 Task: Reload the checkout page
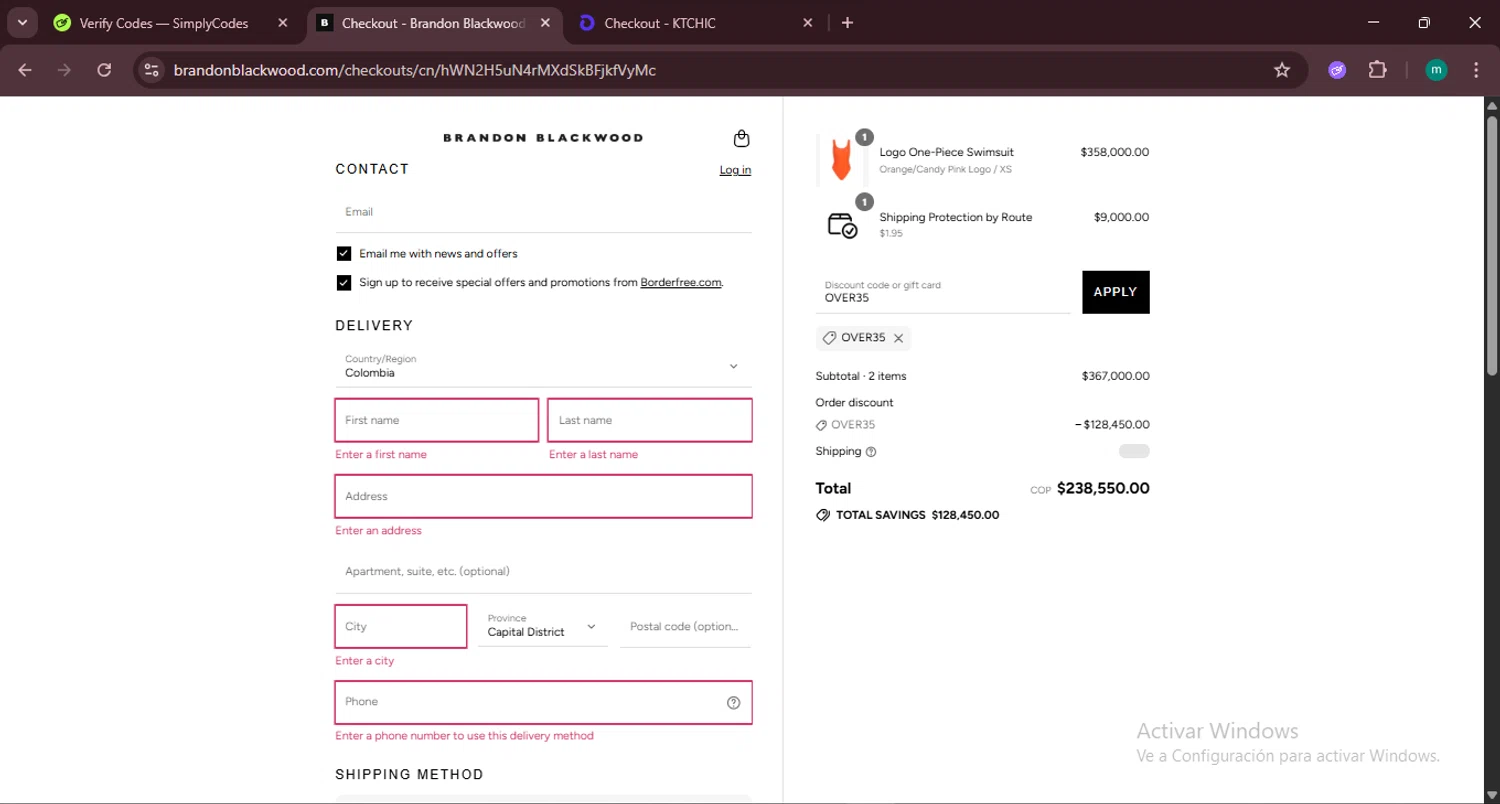pos(104,70)
